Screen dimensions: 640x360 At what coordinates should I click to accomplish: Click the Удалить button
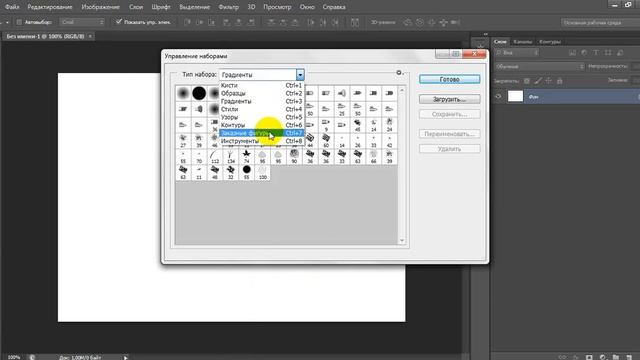(449, 149)
